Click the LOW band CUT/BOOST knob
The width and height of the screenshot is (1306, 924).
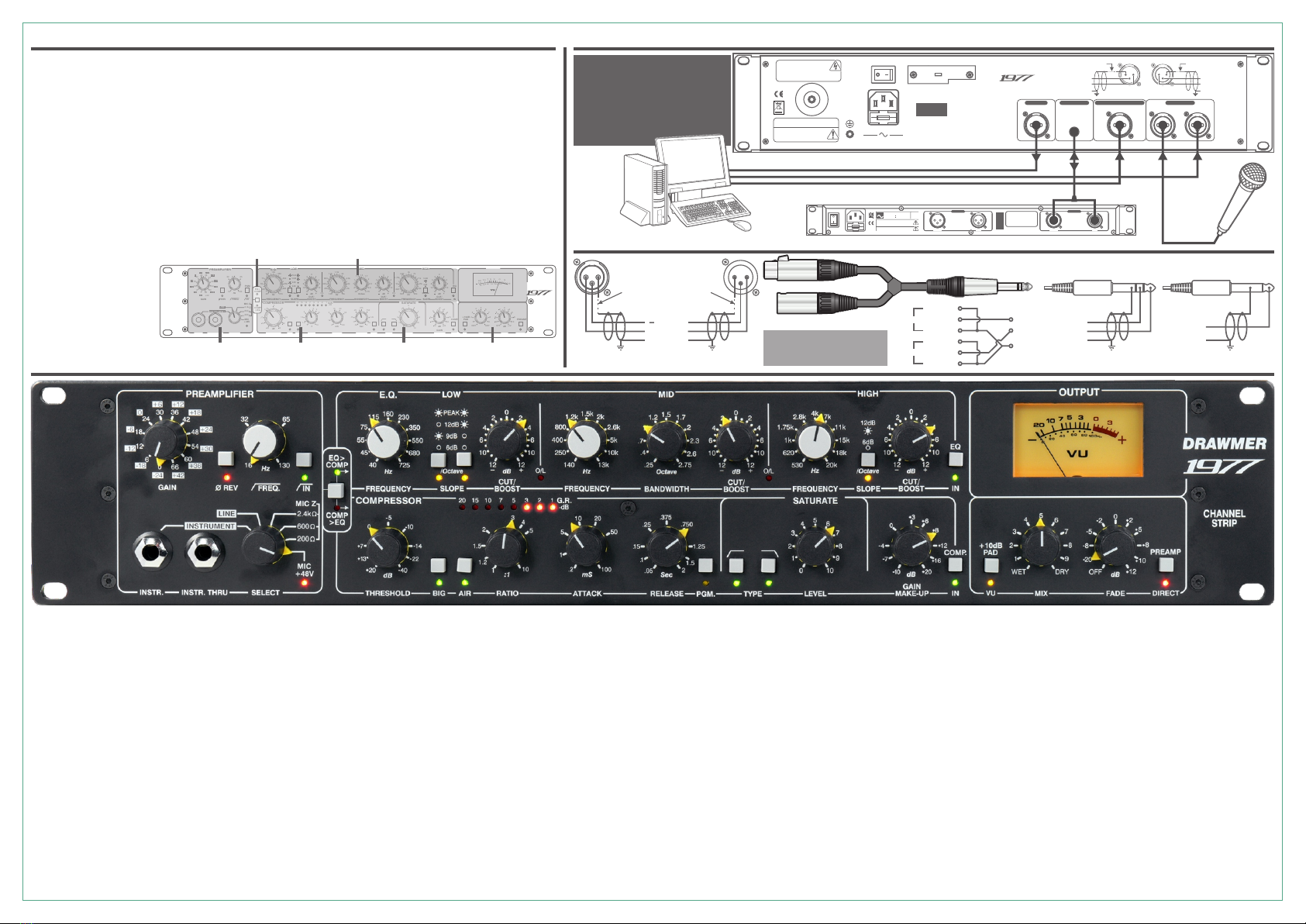click(506, 441)
